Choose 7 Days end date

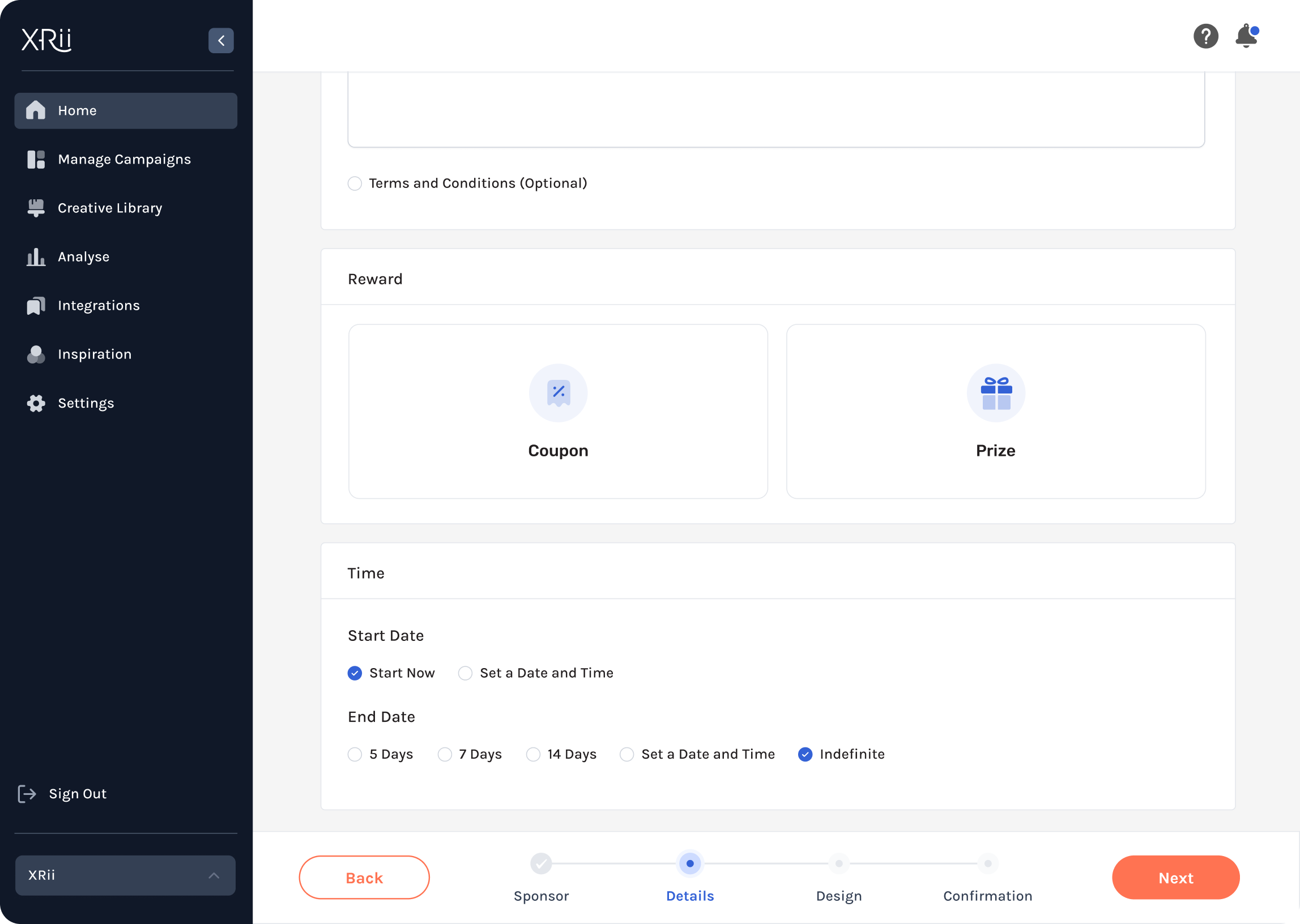point(445,755)
